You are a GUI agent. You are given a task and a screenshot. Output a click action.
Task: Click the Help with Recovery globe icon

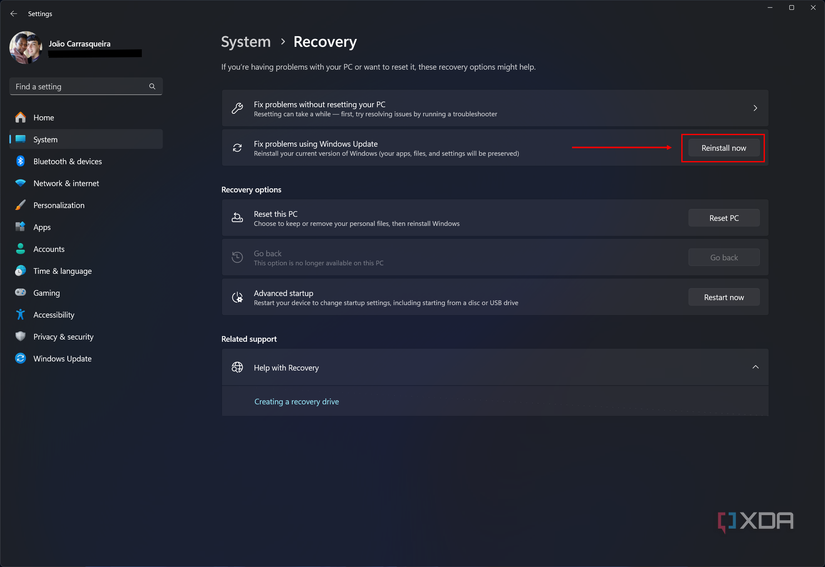click(237, 367)
